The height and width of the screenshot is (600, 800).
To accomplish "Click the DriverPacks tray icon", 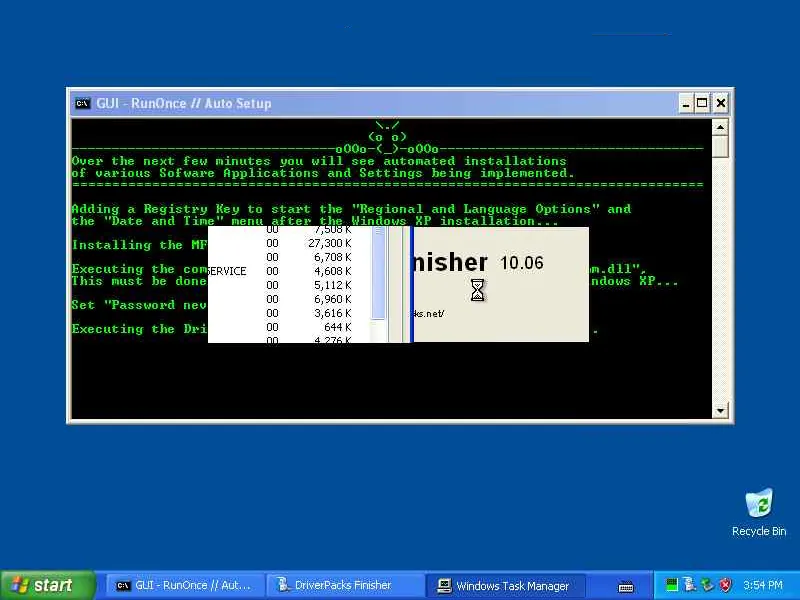I will 689,585.
